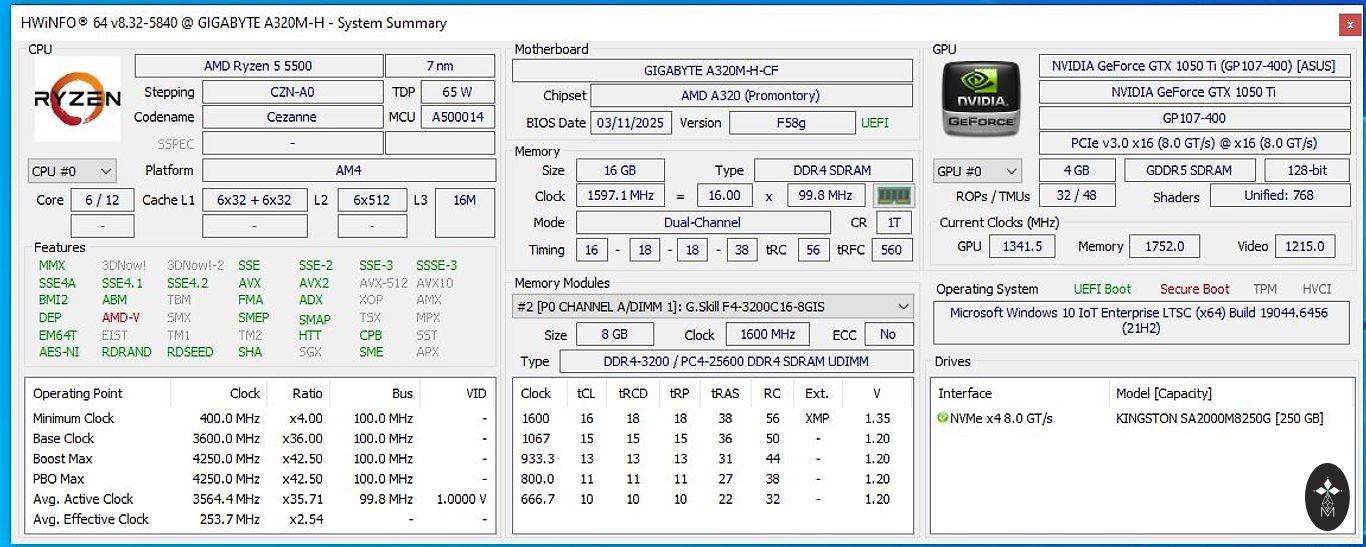This screenshot has width=1366, height=547.
Task: Click the NVIDIA GeForce logo
Action: (x=982, y=99)
